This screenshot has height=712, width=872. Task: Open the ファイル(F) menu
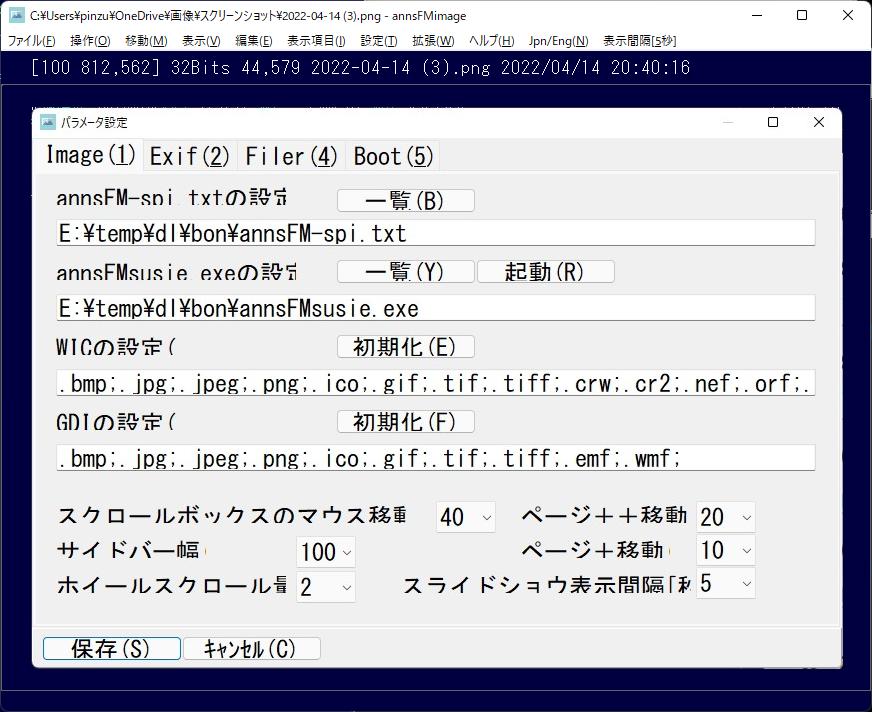click(x=31, y=41)
